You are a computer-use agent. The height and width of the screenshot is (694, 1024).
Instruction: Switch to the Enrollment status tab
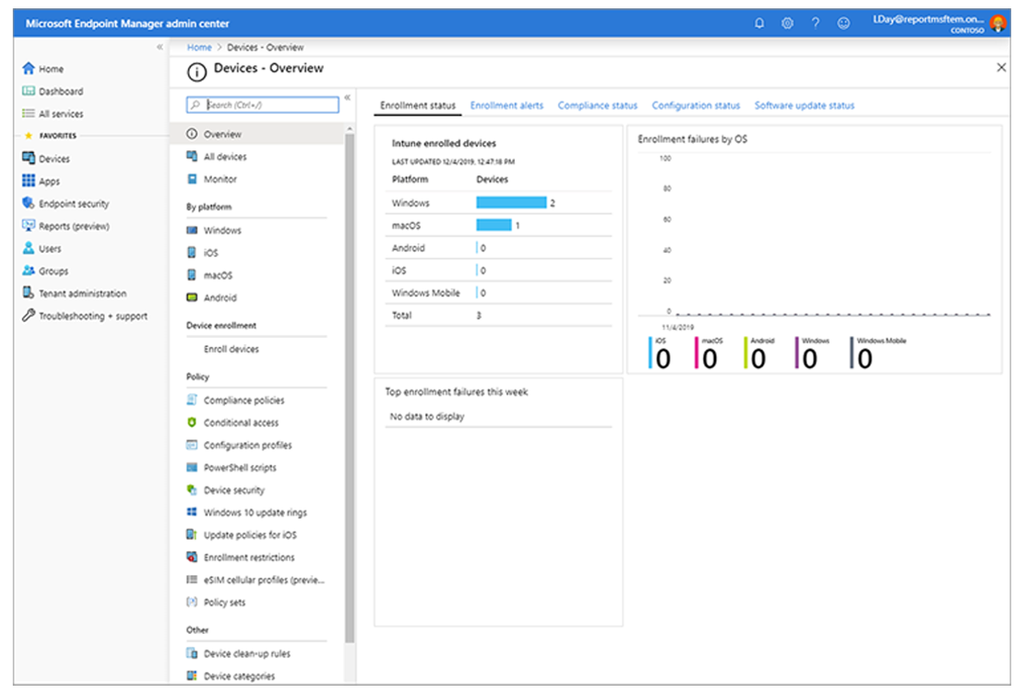[418, 105]
